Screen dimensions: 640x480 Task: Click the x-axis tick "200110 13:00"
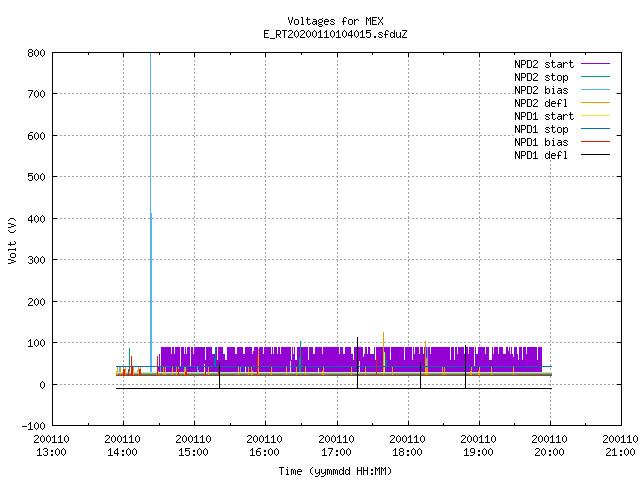51,446
